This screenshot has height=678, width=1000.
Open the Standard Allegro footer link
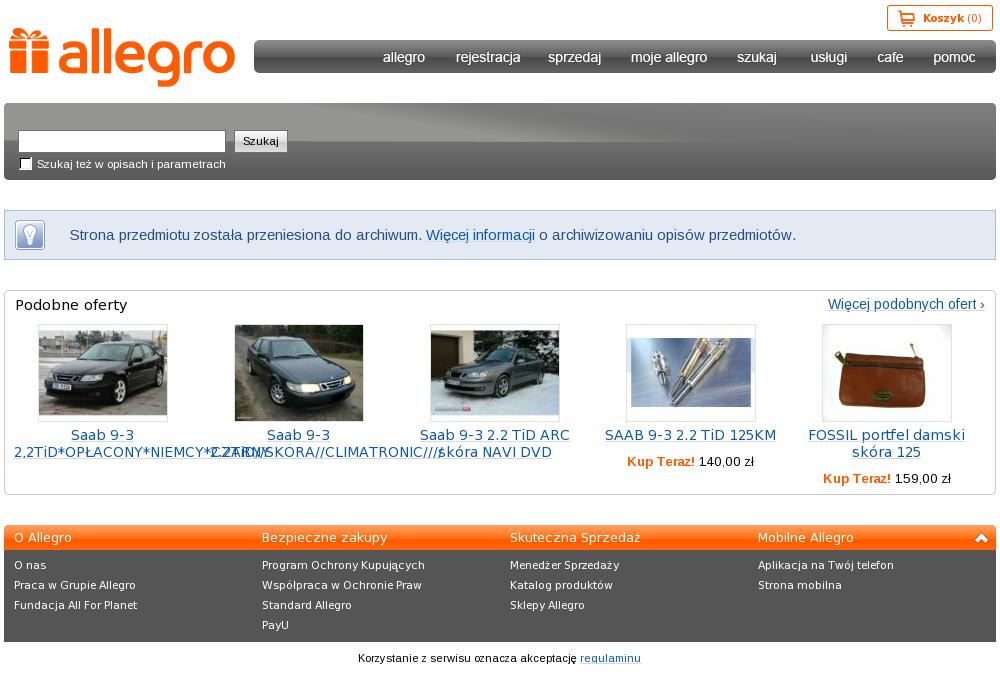307,605
